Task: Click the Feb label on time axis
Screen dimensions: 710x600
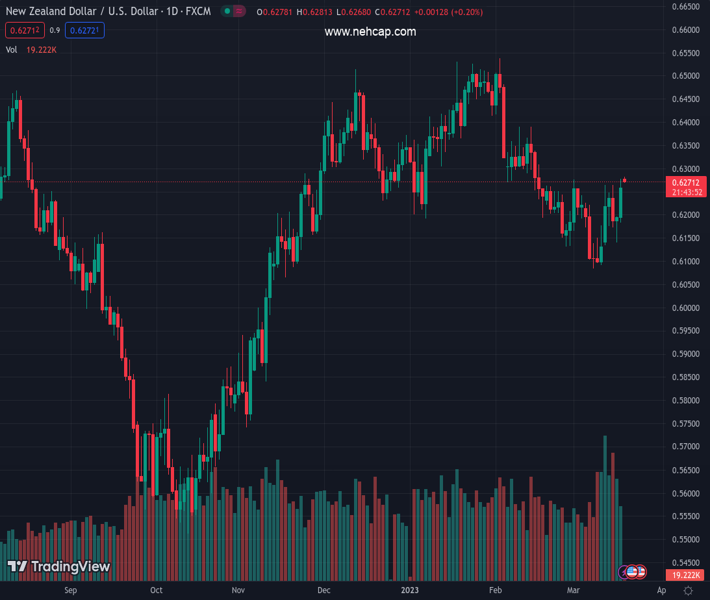Action: click(494, 591)
